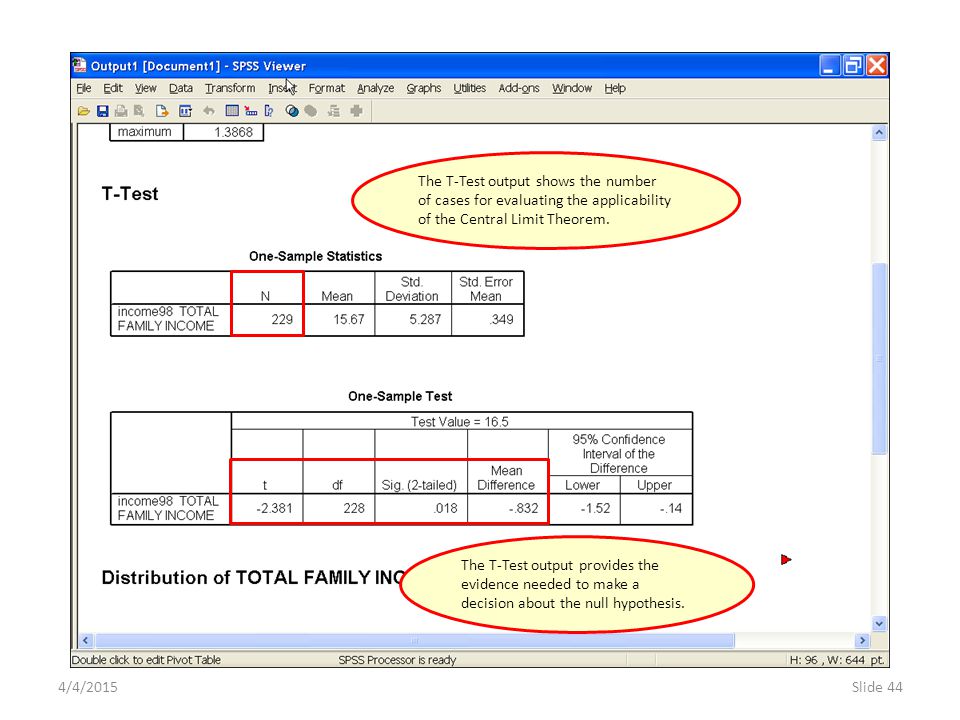Image resolution: width=960 pixels, height=720 pixels.
Task: Click the Export output toolbar icon
Action: coord(162,111)
